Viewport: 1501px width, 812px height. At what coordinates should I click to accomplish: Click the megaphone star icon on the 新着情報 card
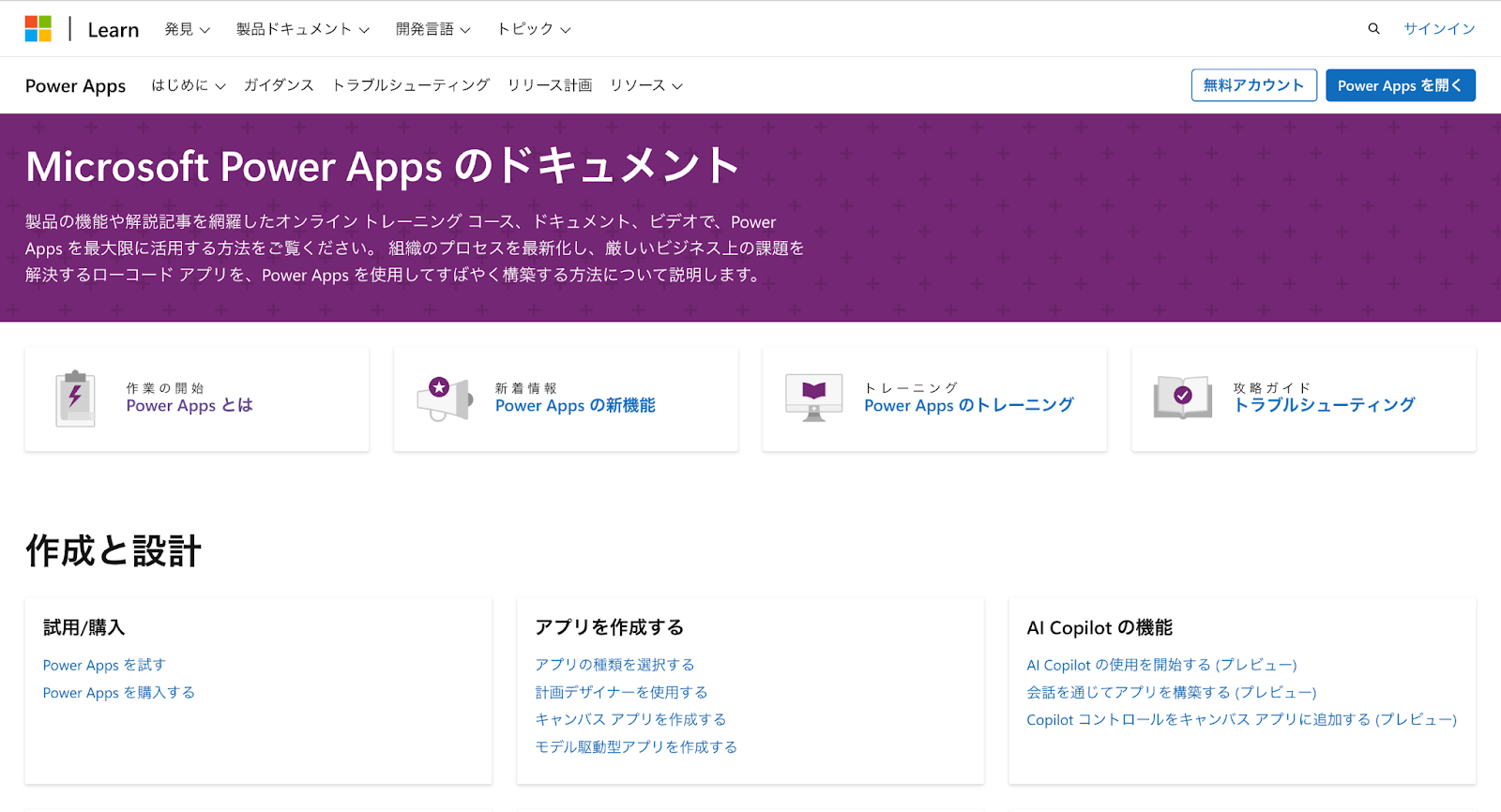[445, 399]
